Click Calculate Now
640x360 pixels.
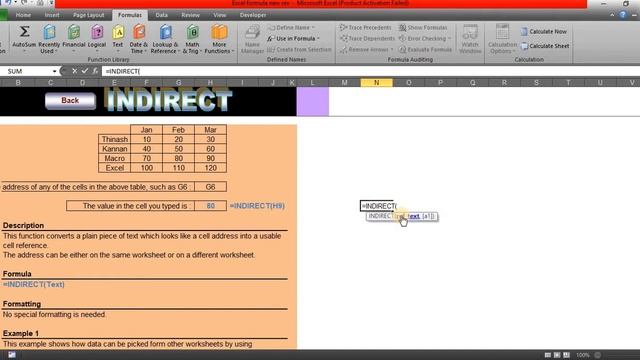544,31
